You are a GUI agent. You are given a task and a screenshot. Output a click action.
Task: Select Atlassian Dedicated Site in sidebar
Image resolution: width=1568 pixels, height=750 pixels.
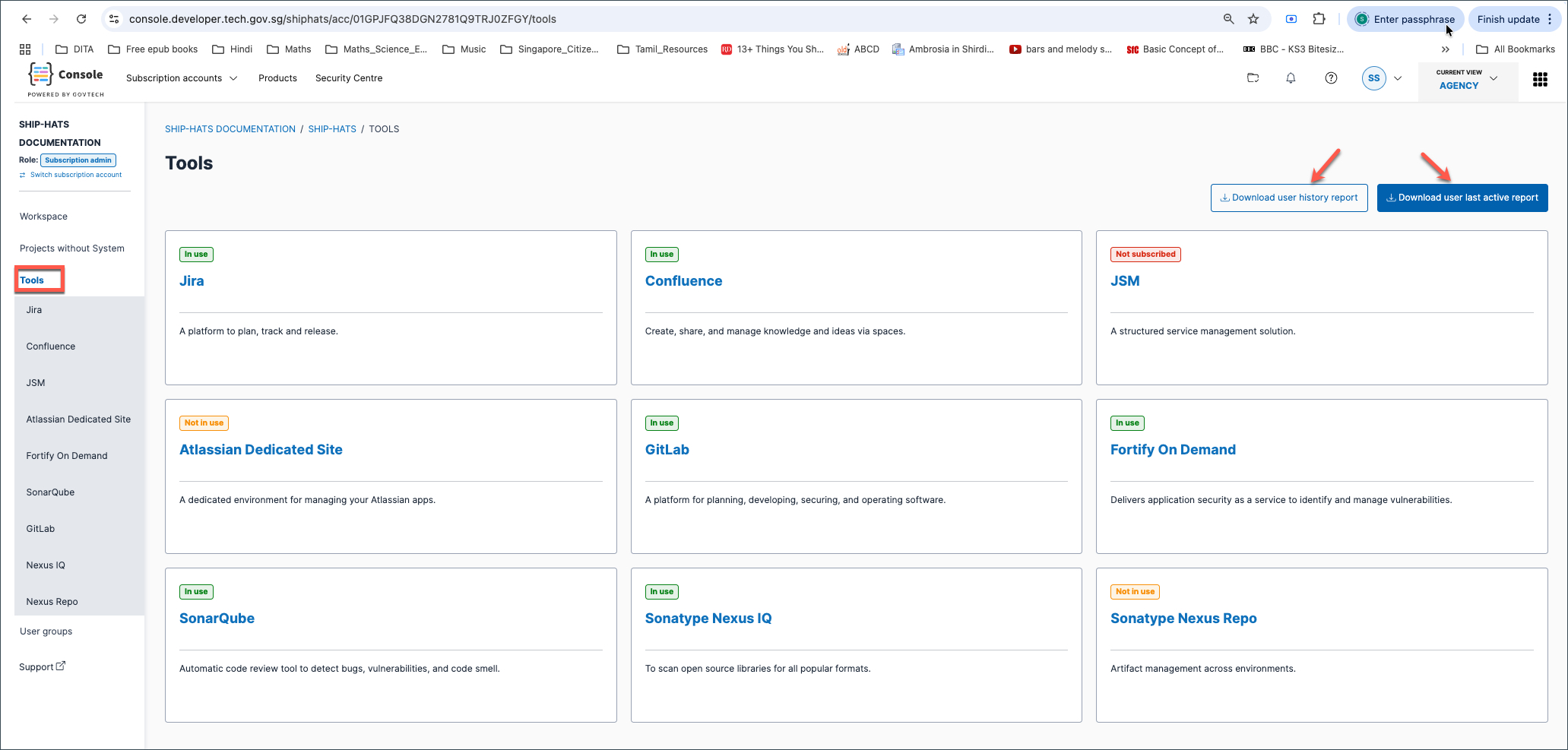(78, 419)
